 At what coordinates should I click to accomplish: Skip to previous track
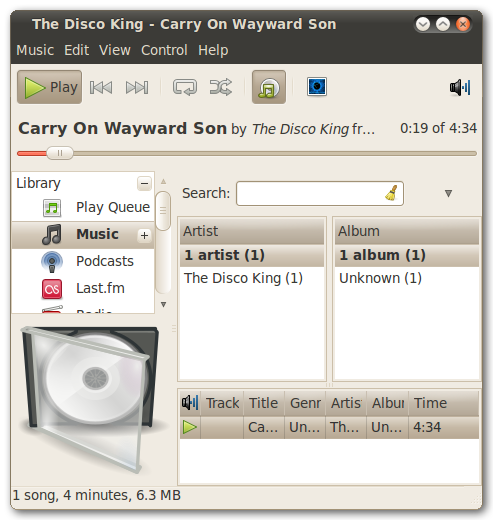coord(101,87)
